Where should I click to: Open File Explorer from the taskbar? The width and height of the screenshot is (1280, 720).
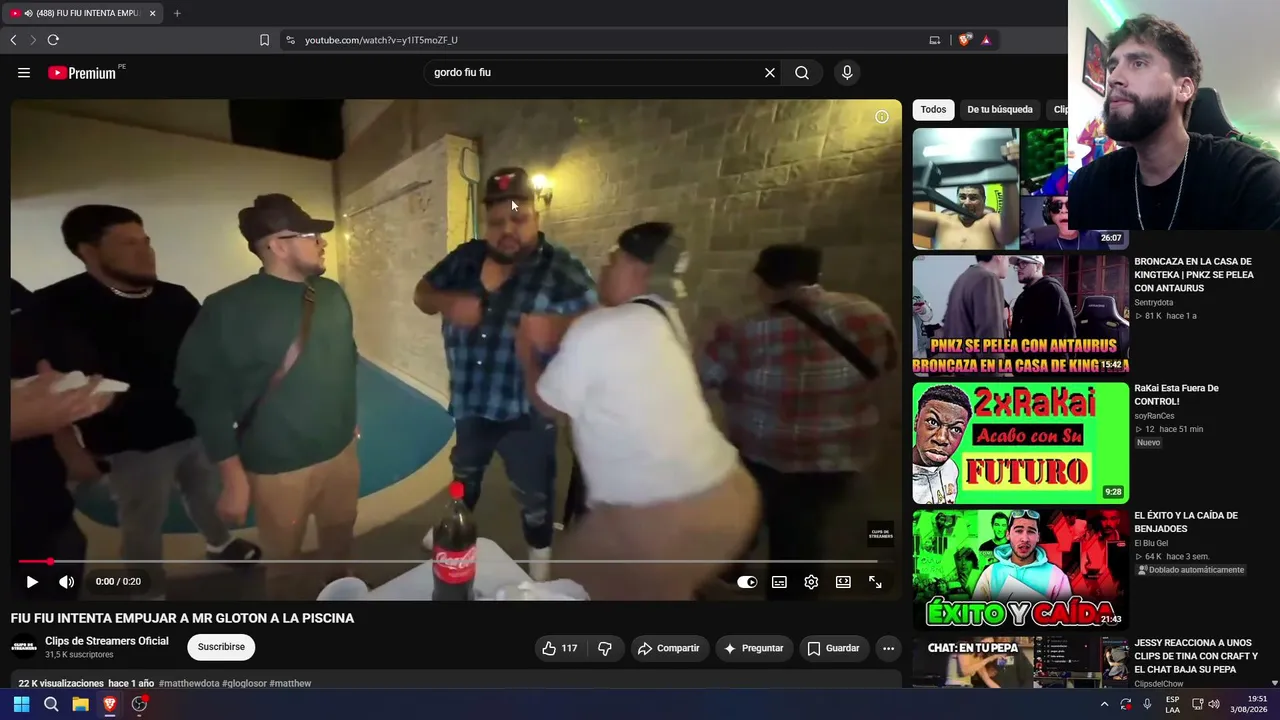coord(80,704)
